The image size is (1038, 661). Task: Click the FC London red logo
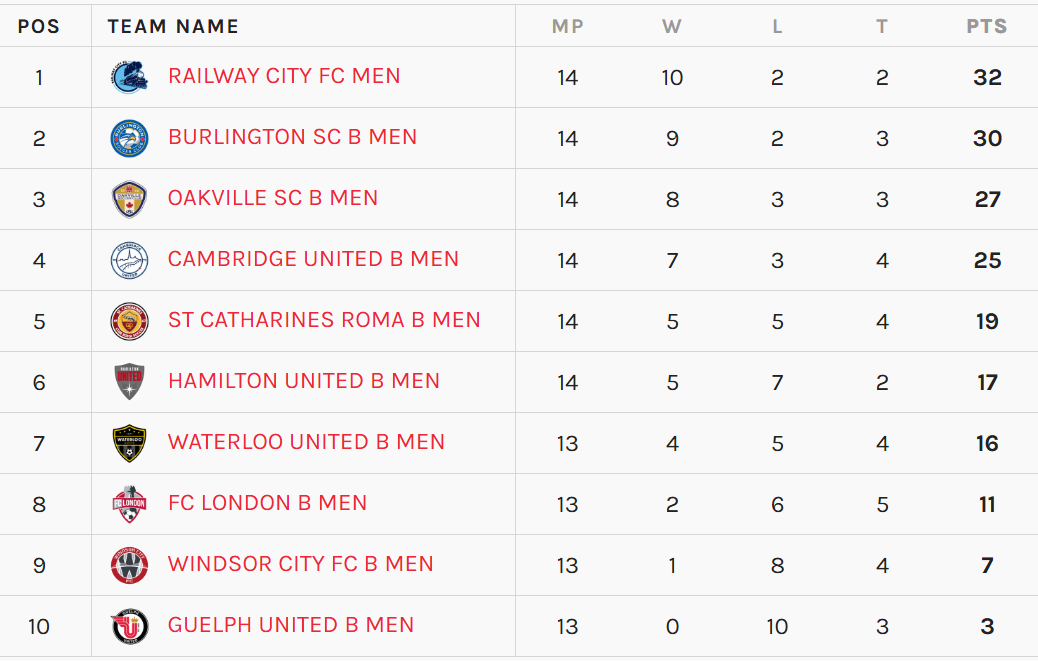129,504
